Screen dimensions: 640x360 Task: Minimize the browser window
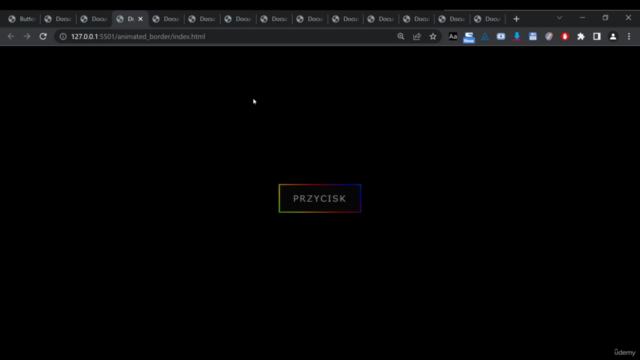click(x=582, y=18)
